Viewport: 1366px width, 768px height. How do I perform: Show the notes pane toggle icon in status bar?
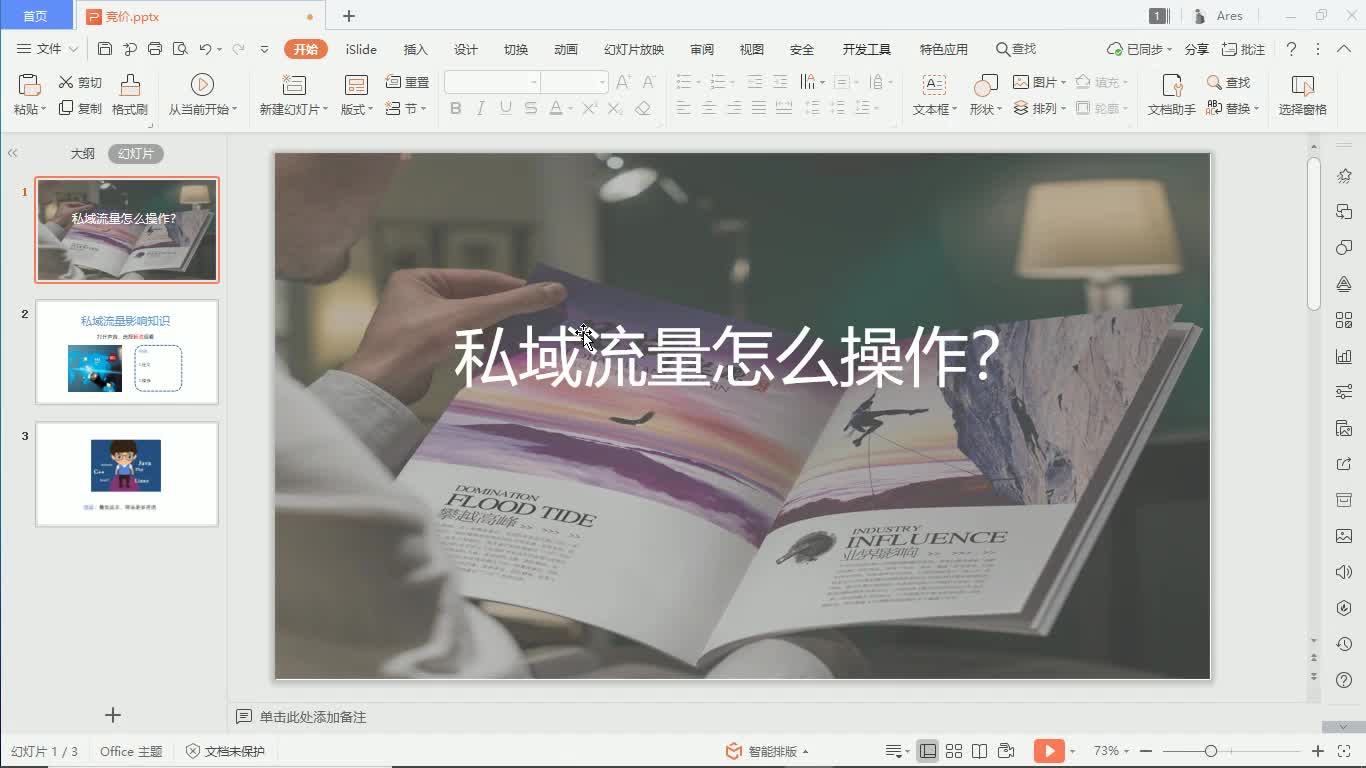pos(894,751)
